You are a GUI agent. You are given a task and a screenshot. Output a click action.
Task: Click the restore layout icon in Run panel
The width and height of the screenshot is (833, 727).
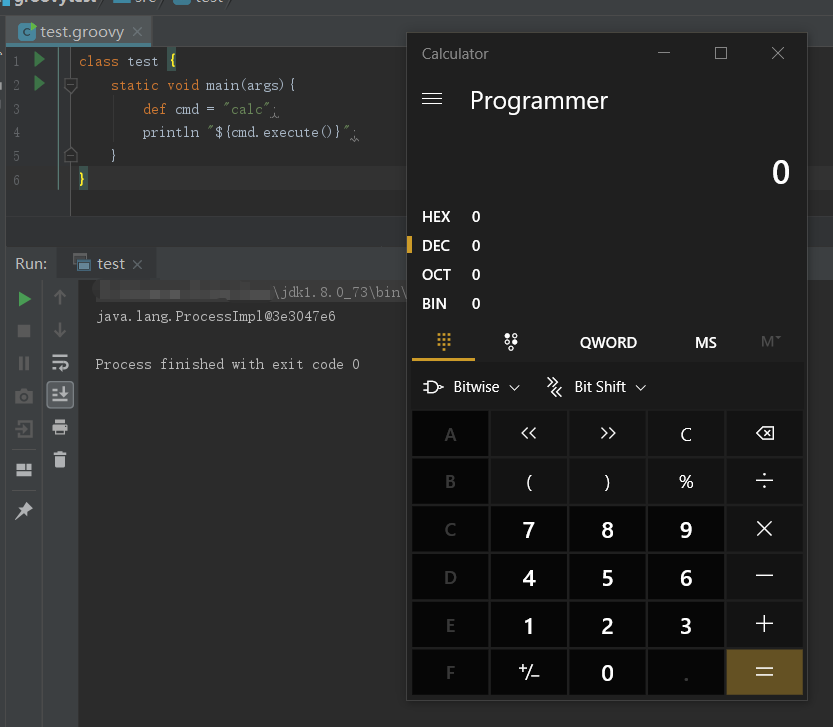[x=24, y=470]
